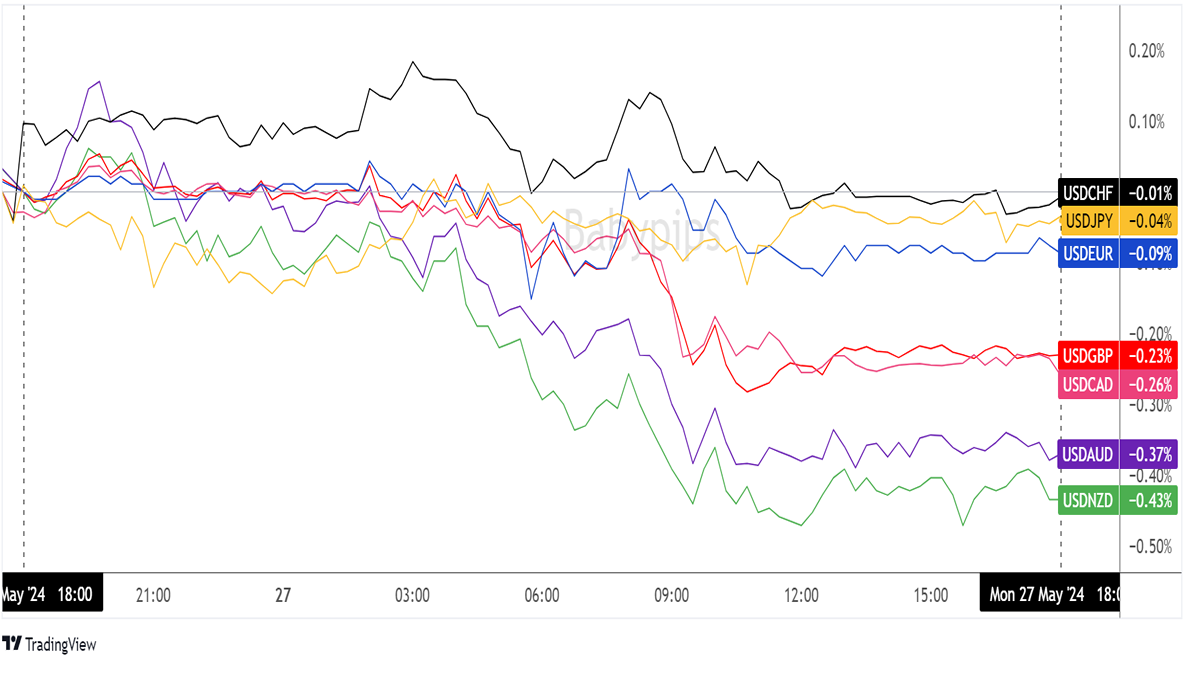
Task: Click the -0.01% value tag for USDCHF
Action: tap(1149, 191)
